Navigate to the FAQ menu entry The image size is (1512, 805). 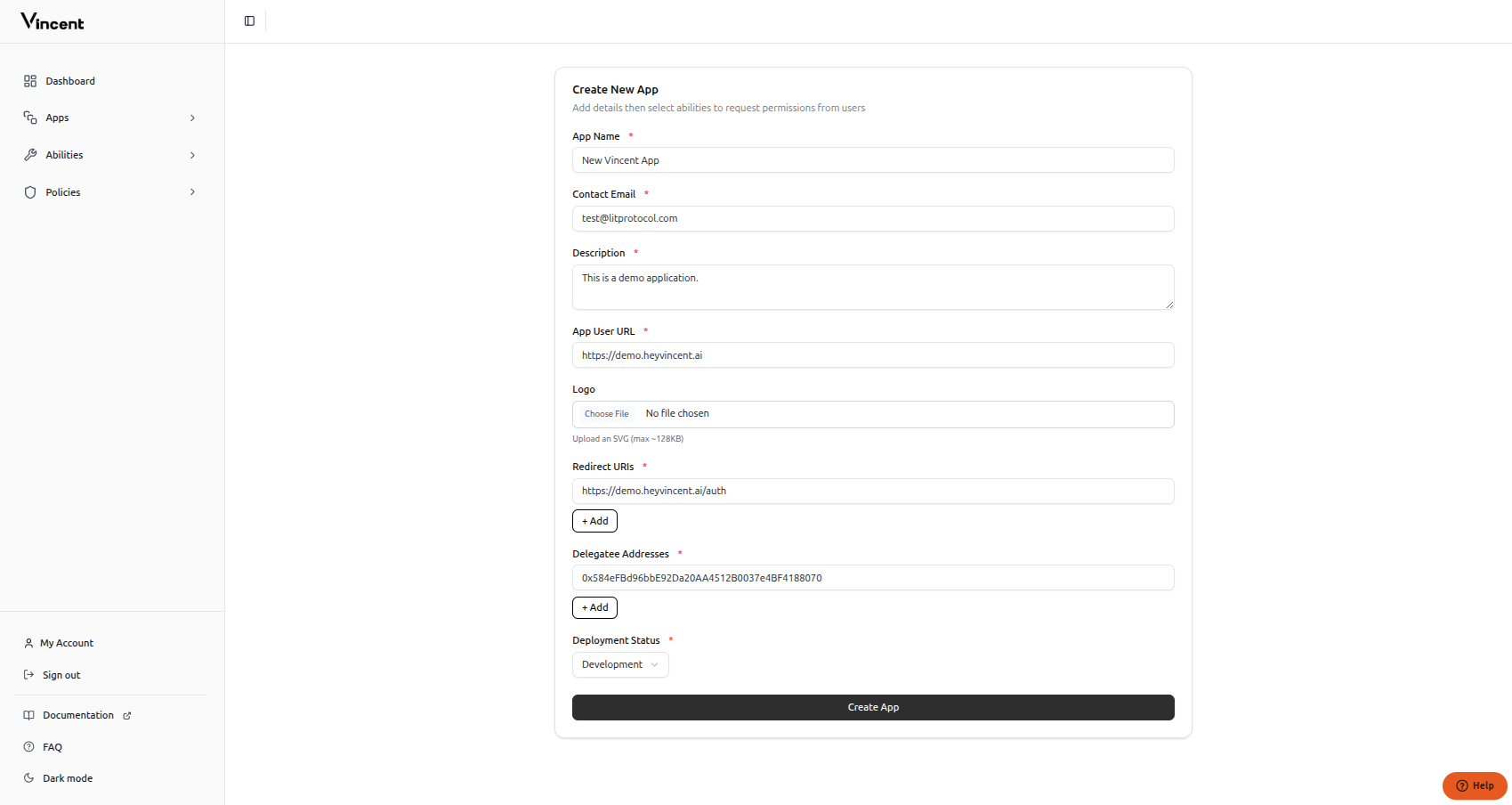52,746
